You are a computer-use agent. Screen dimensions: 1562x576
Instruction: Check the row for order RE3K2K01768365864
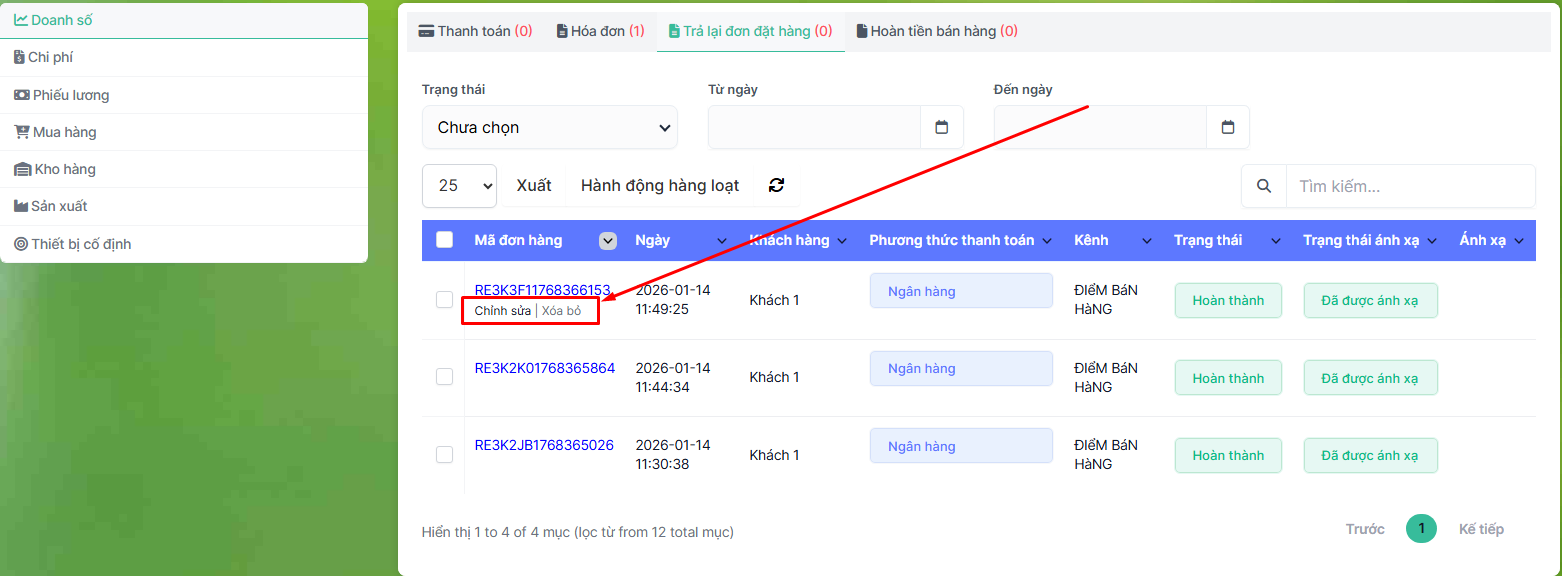(x=445, y=377)
